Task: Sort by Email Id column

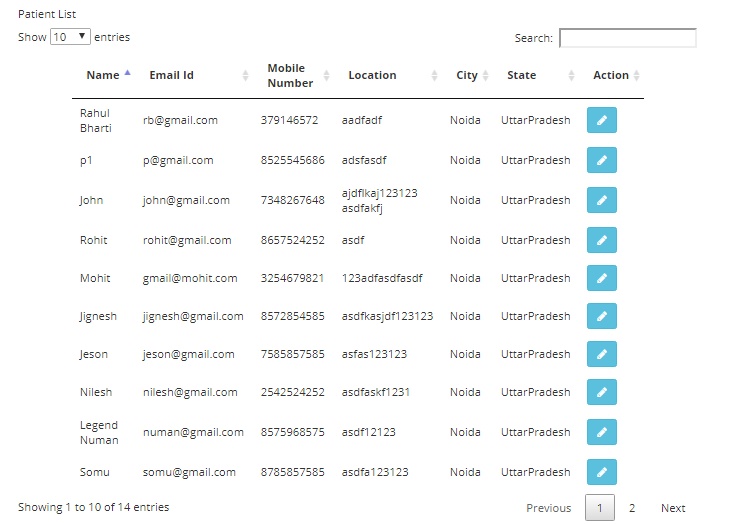Action: [x=172, y=75]
